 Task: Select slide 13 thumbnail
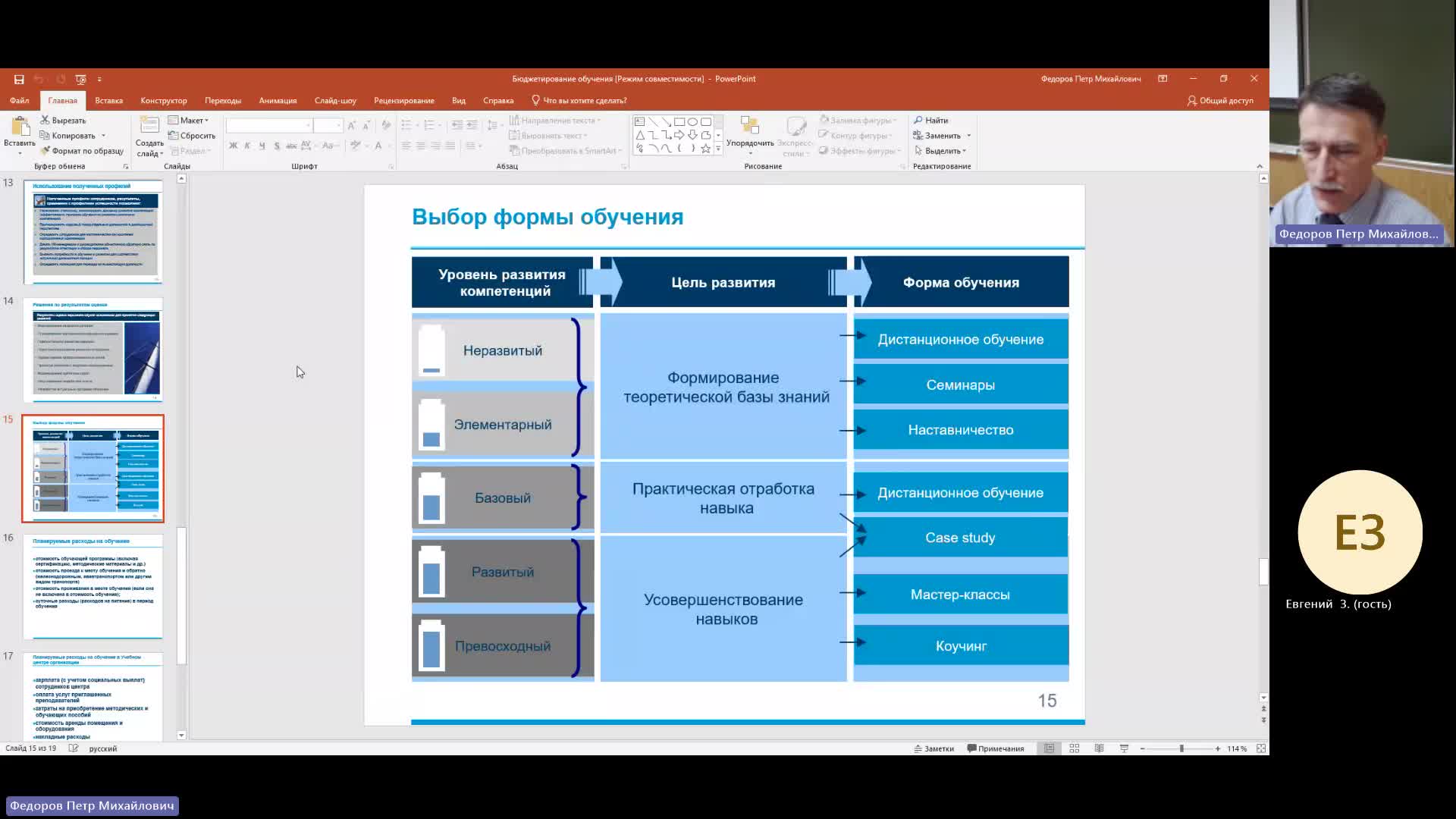tap(93, 231)
